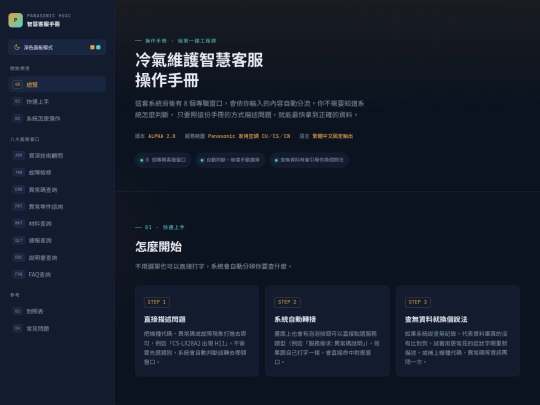Click the STEP 2 badge

[x=287, y=302]
